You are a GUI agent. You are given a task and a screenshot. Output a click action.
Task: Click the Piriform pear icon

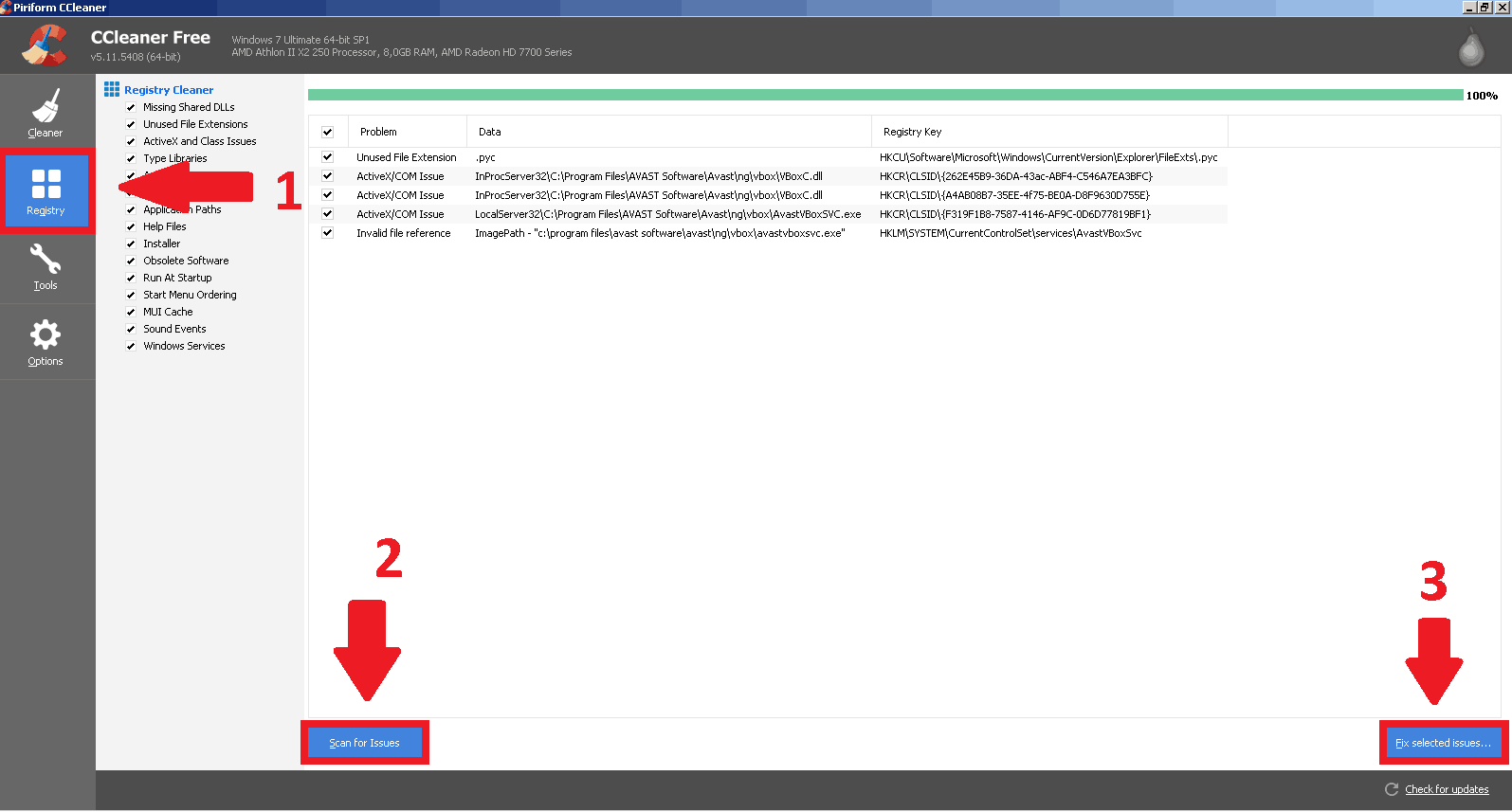tap(1471, 47)
